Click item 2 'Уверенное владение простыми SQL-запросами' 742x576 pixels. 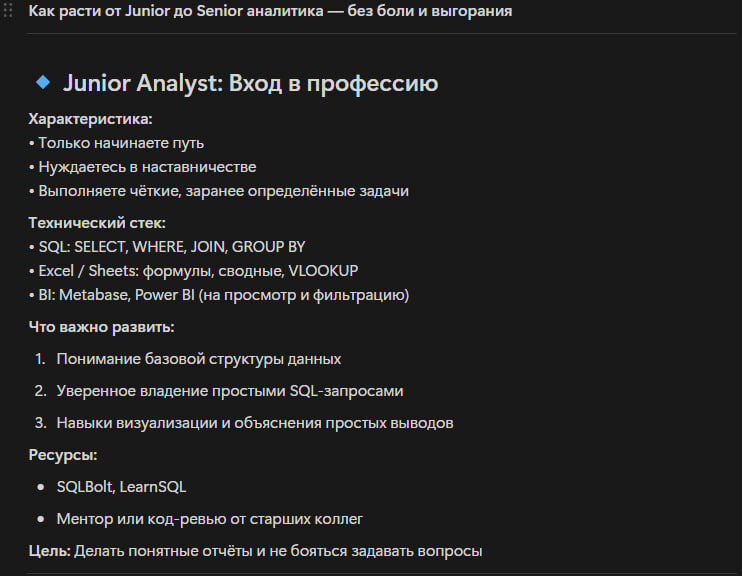tap(230, 391)
